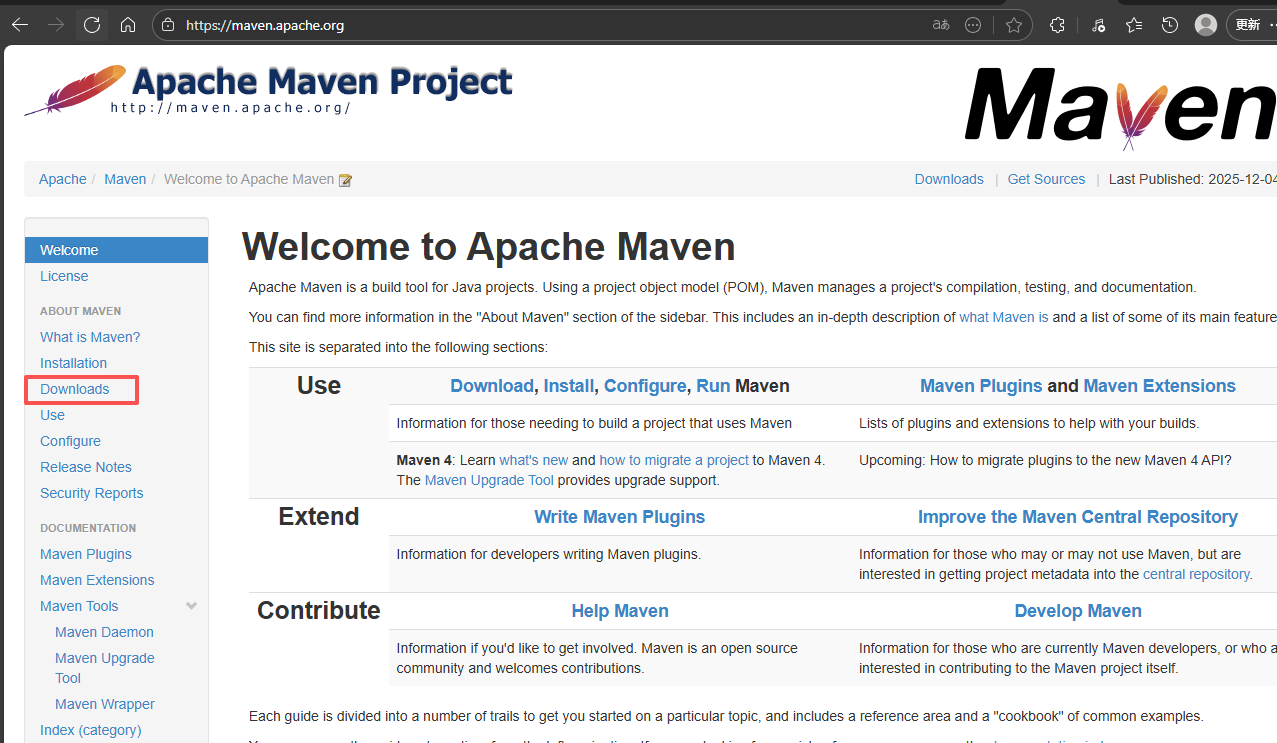
Task: Open Index (category) in the sidebar
Action: (91, 730)
